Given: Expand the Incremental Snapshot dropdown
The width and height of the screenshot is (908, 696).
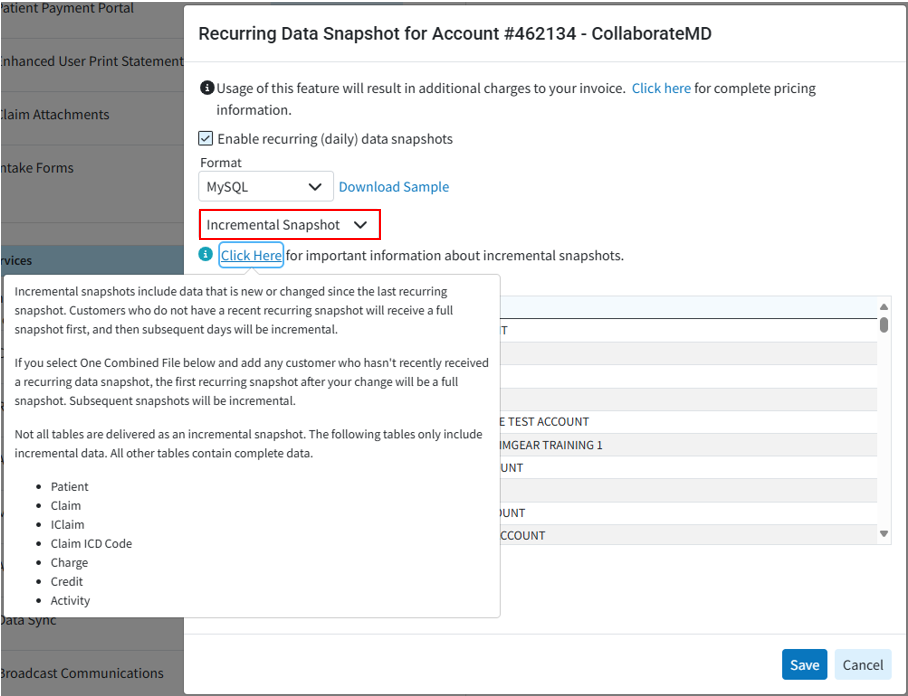Looking at the screenshot, I should (x=289, y=225).
